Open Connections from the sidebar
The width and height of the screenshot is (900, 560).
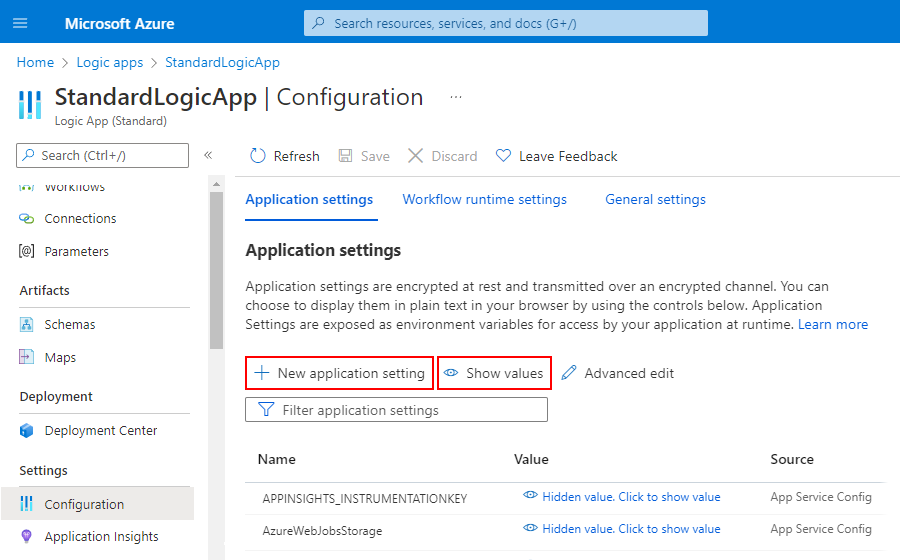coord(80,219)
